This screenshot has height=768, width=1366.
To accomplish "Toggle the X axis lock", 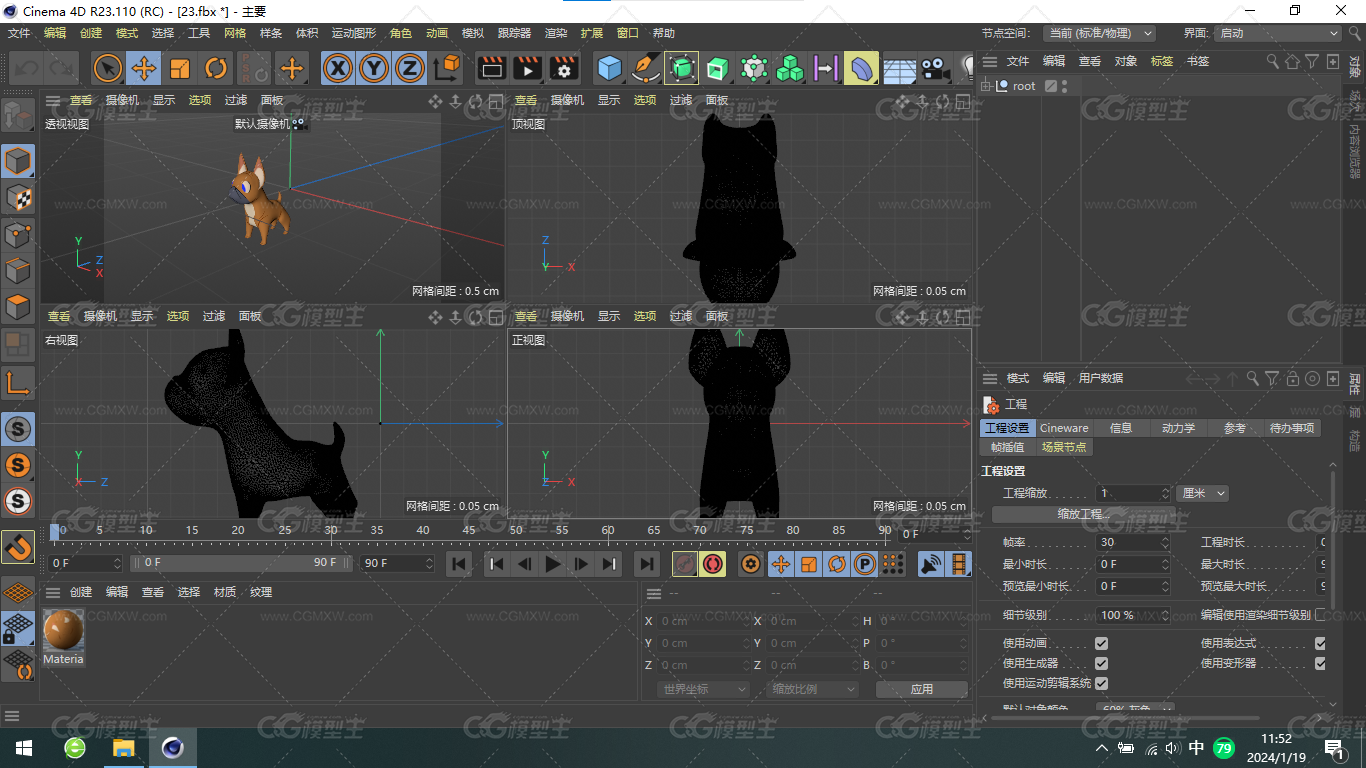I will (339, 68).
